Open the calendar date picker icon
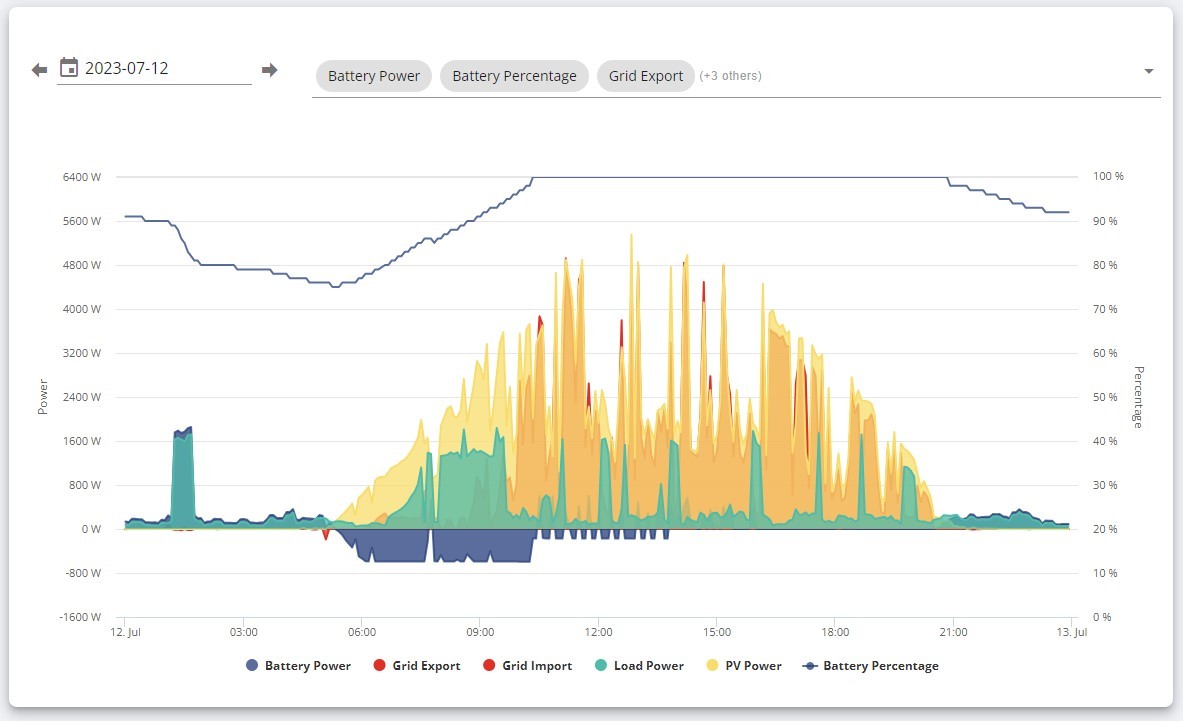1183x721 pixels. click(69, 68)
